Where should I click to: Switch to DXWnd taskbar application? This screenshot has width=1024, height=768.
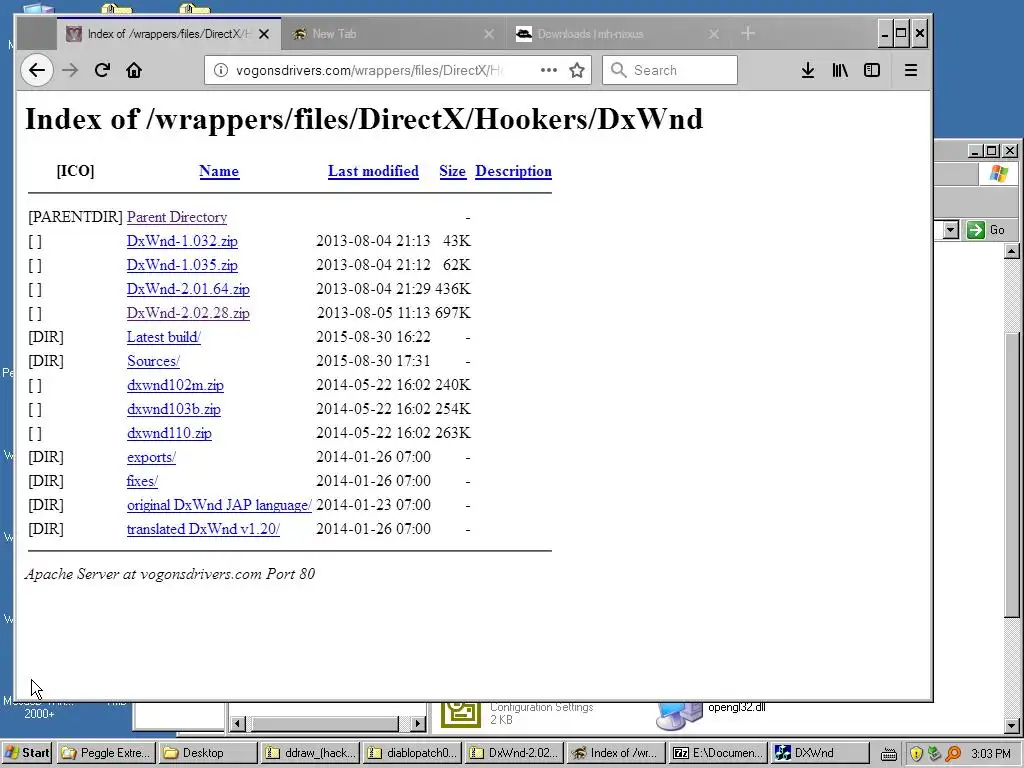[820, 753]
